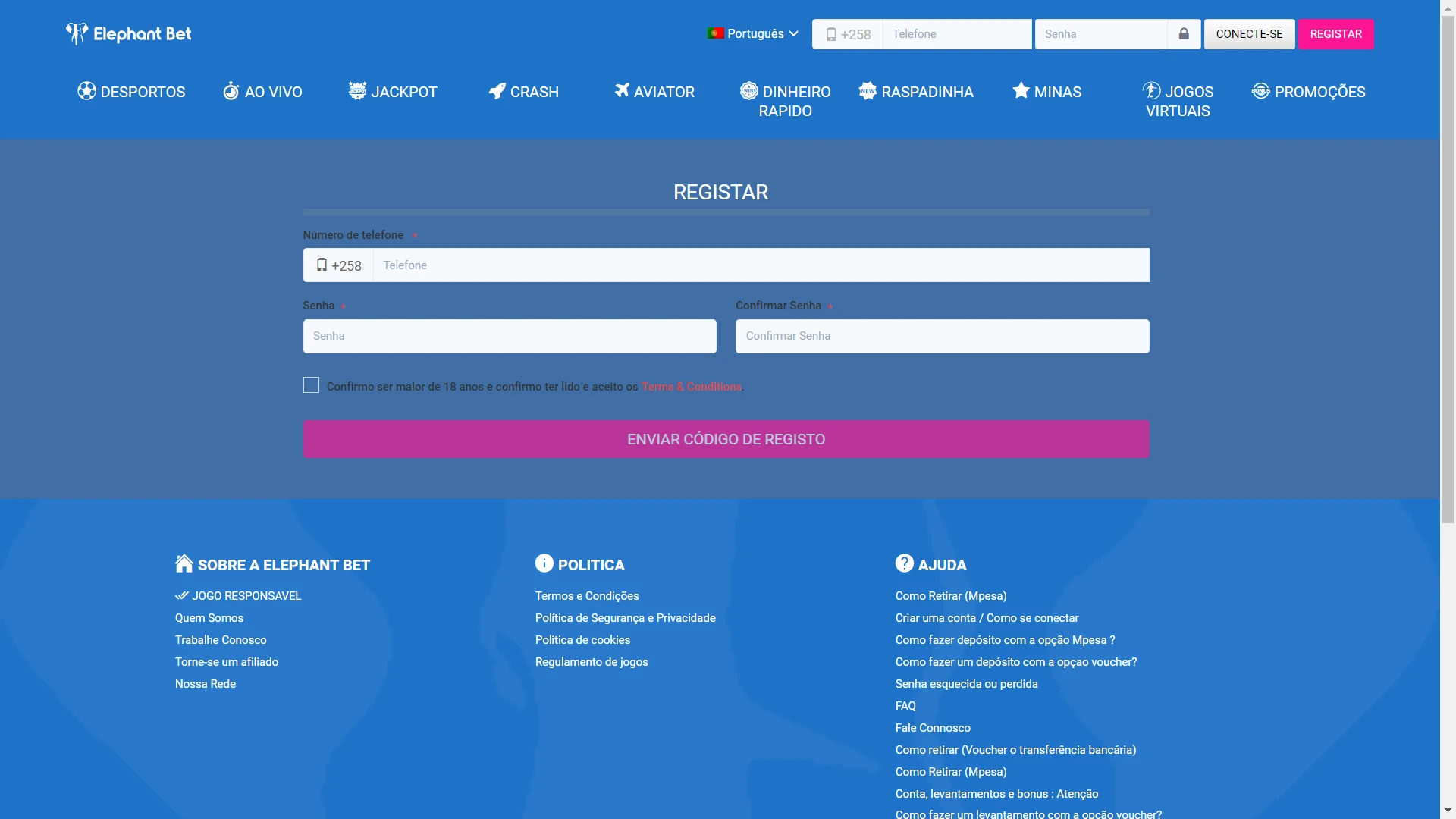1456x819 pixels.
Task: Open the JOGO RESPONSAVEL link
Action: (x=238, y=596)
